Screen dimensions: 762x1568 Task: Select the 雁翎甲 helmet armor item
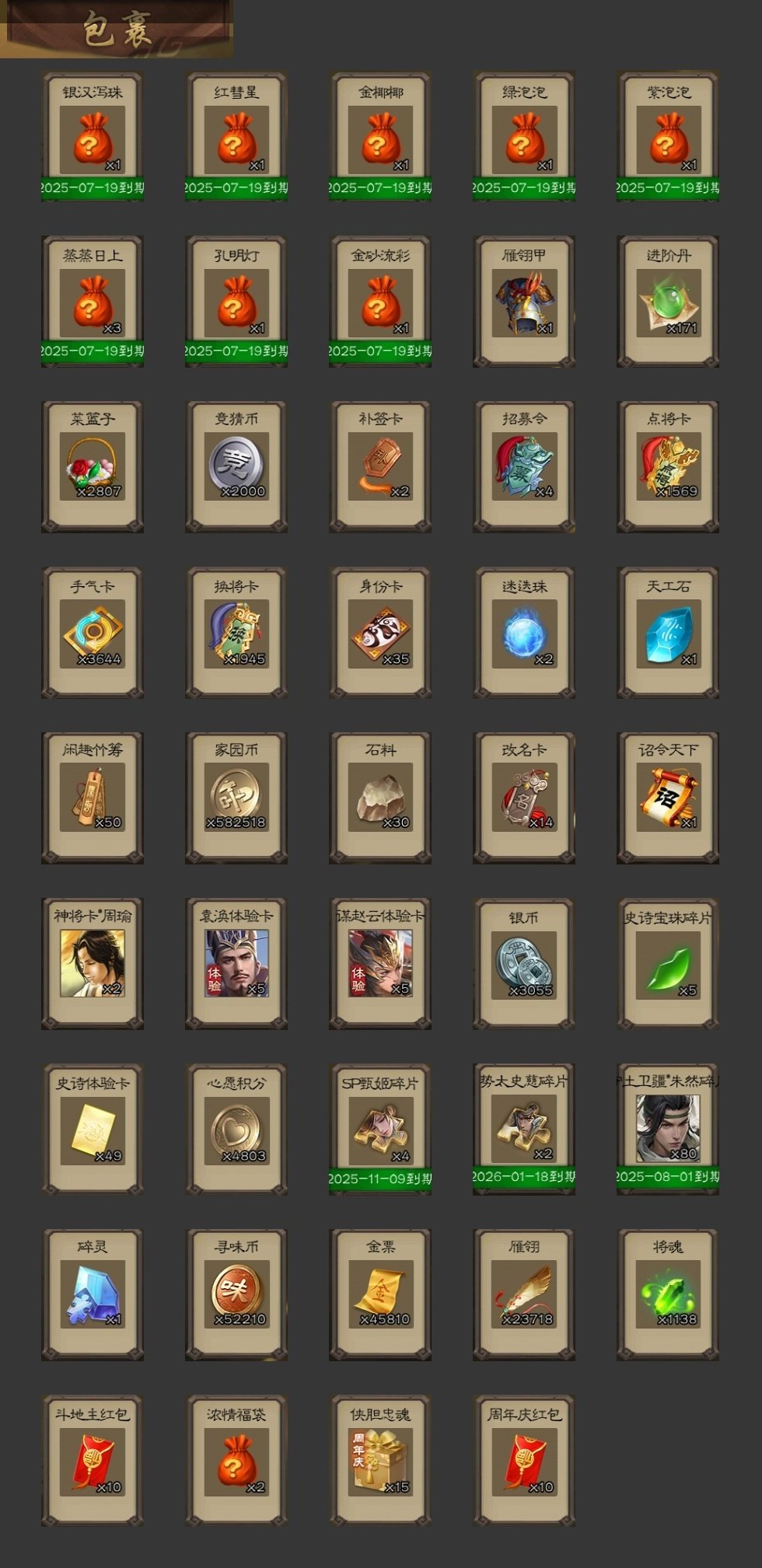pyautogui.click(x=524, y=302)
